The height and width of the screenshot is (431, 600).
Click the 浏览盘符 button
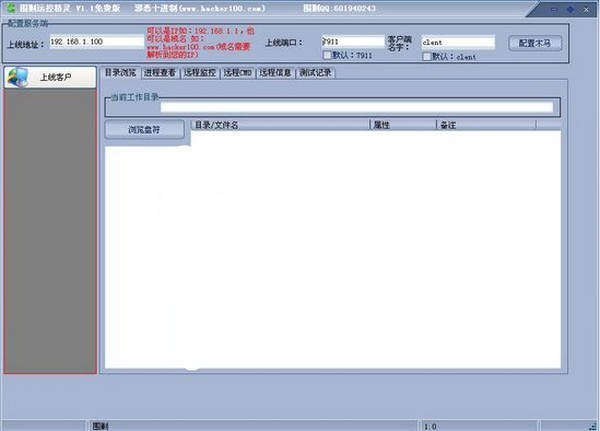coord(147,129)
